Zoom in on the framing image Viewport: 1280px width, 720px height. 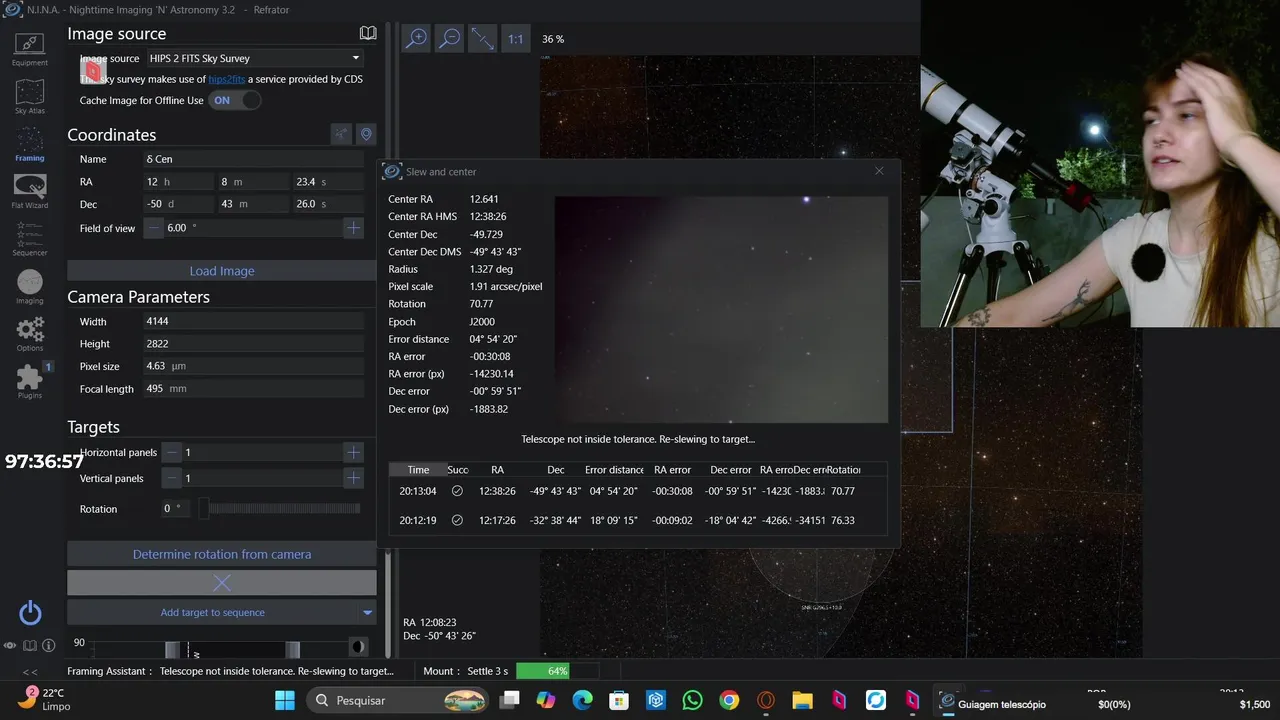416,38
